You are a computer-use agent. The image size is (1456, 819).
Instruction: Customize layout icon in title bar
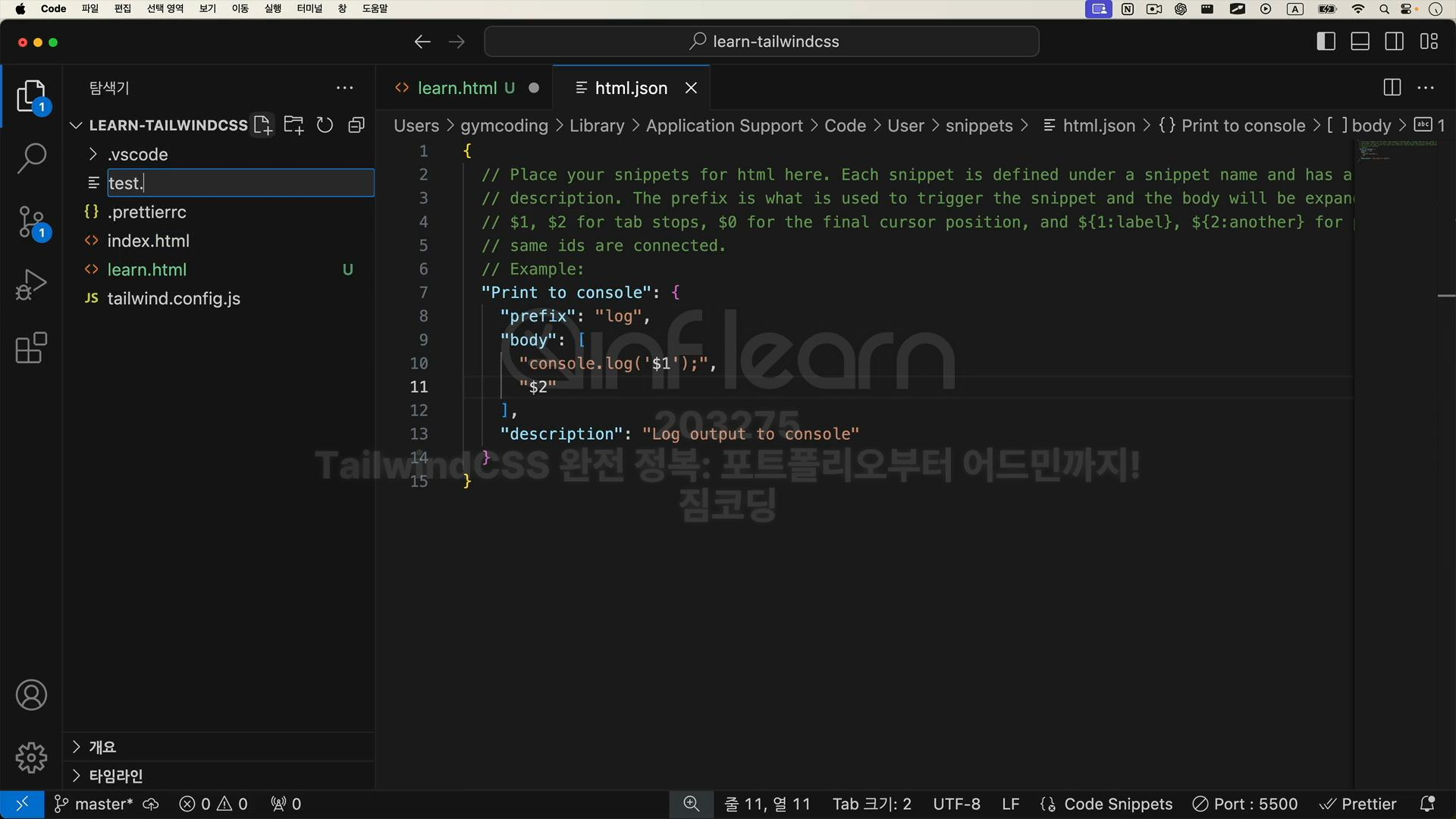click(1429, 42)
